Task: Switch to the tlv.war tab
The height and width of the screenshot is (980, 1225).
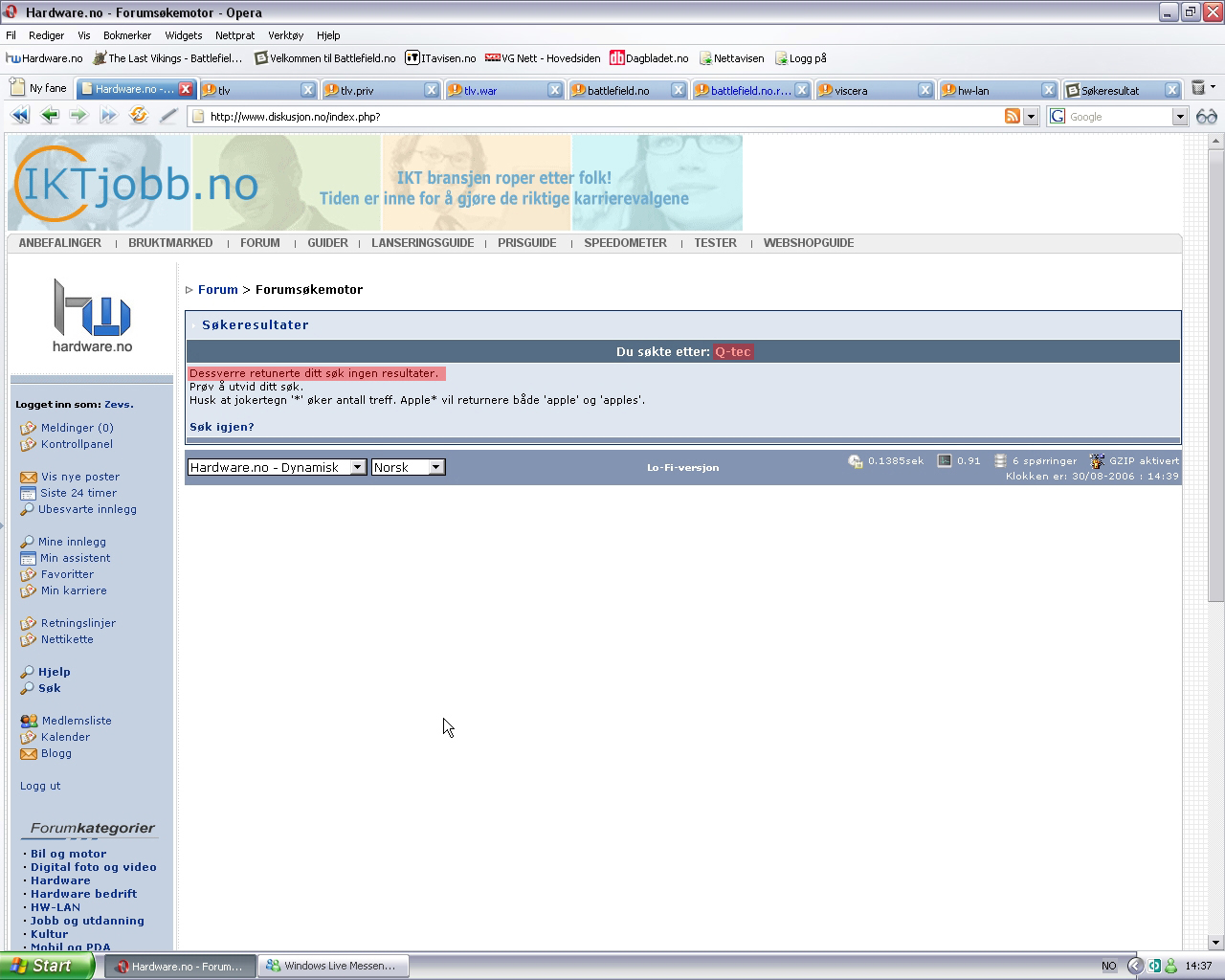Action: coord(503,90)
